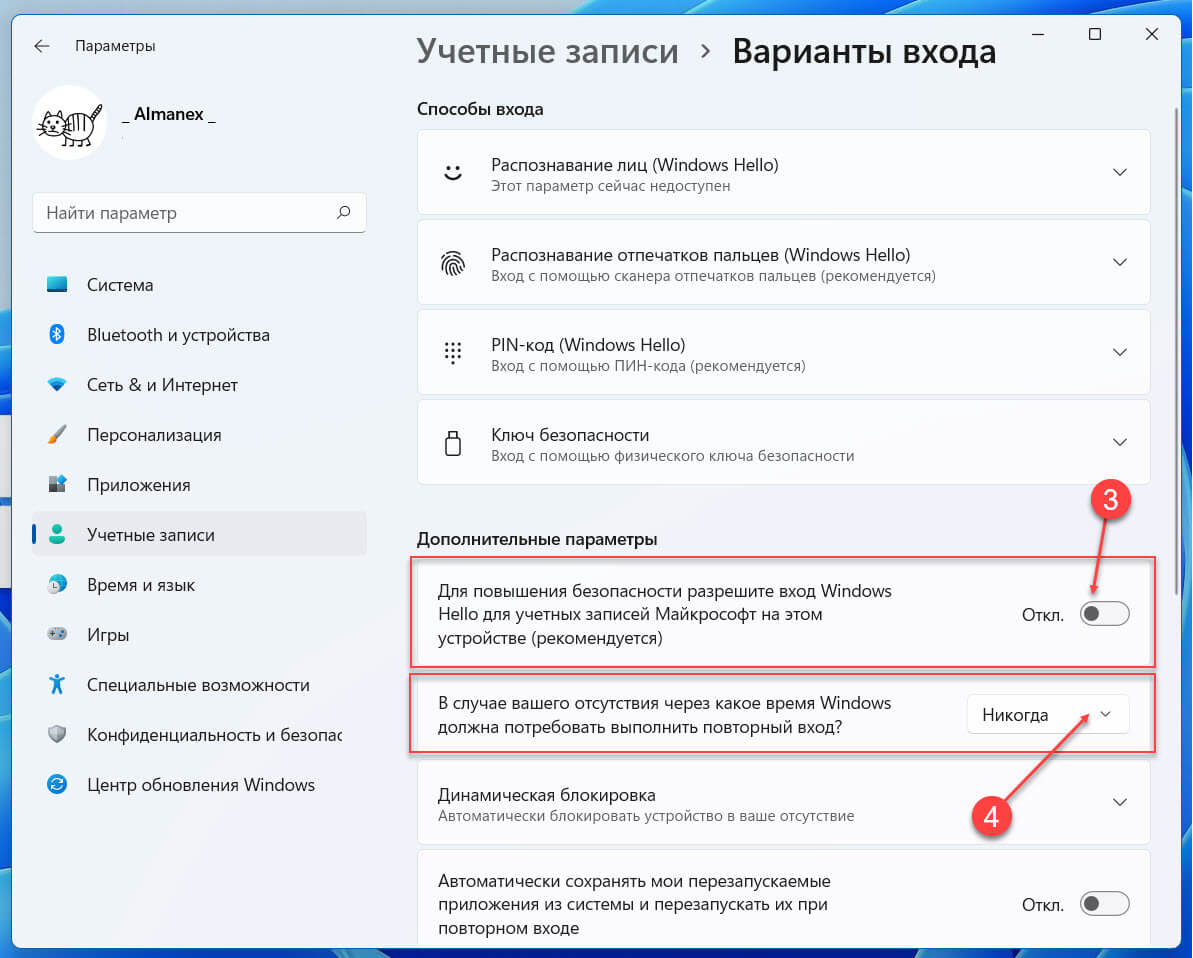Open Центр обновления Windows
This screenshot has height=958, width=1193.
tap(199, 785)
